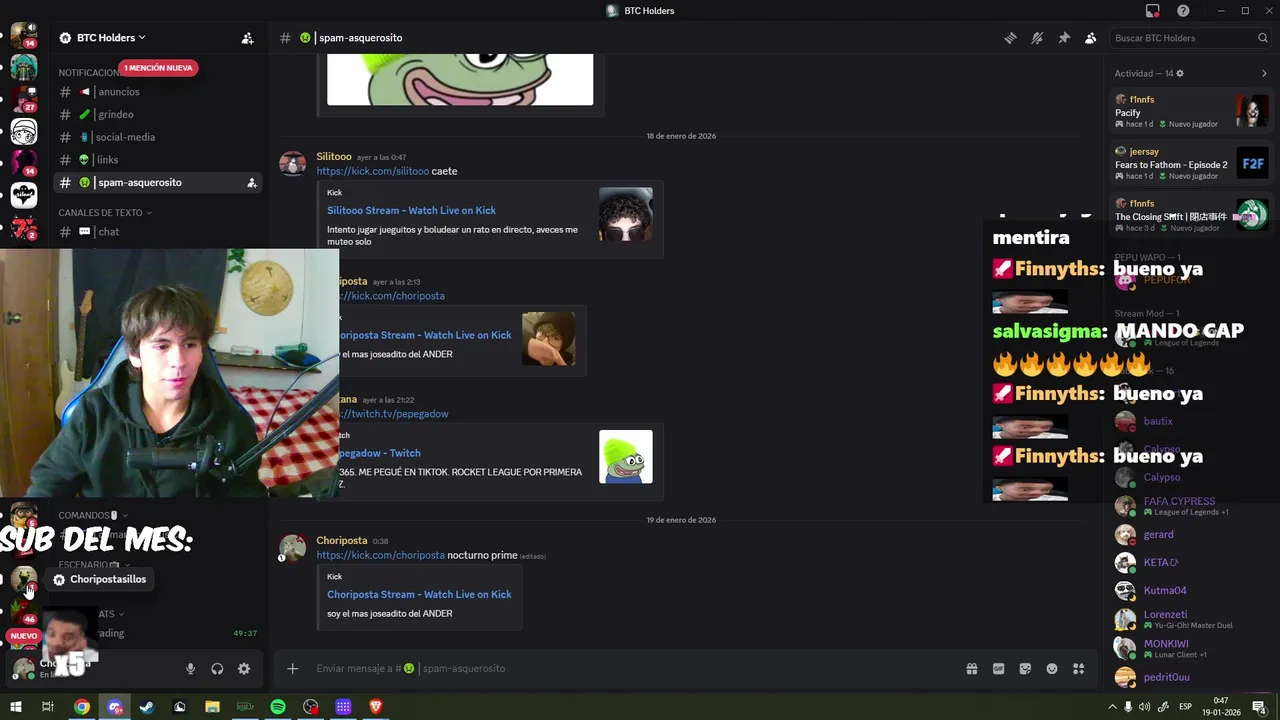This screenshot has height=720, width=1280.
Task: Select the anuncios channel
Action: point(160,92)
